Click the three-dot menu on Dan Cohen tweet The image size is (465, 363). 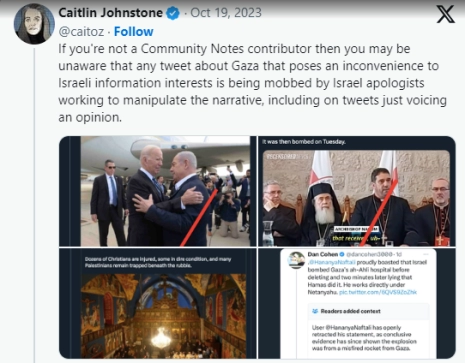426,254
